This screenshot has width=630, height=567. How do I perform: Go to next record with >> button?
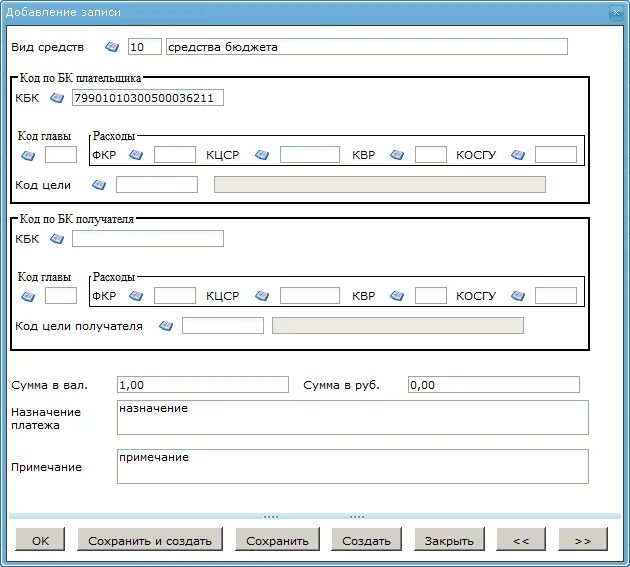(x=583, y=539)
